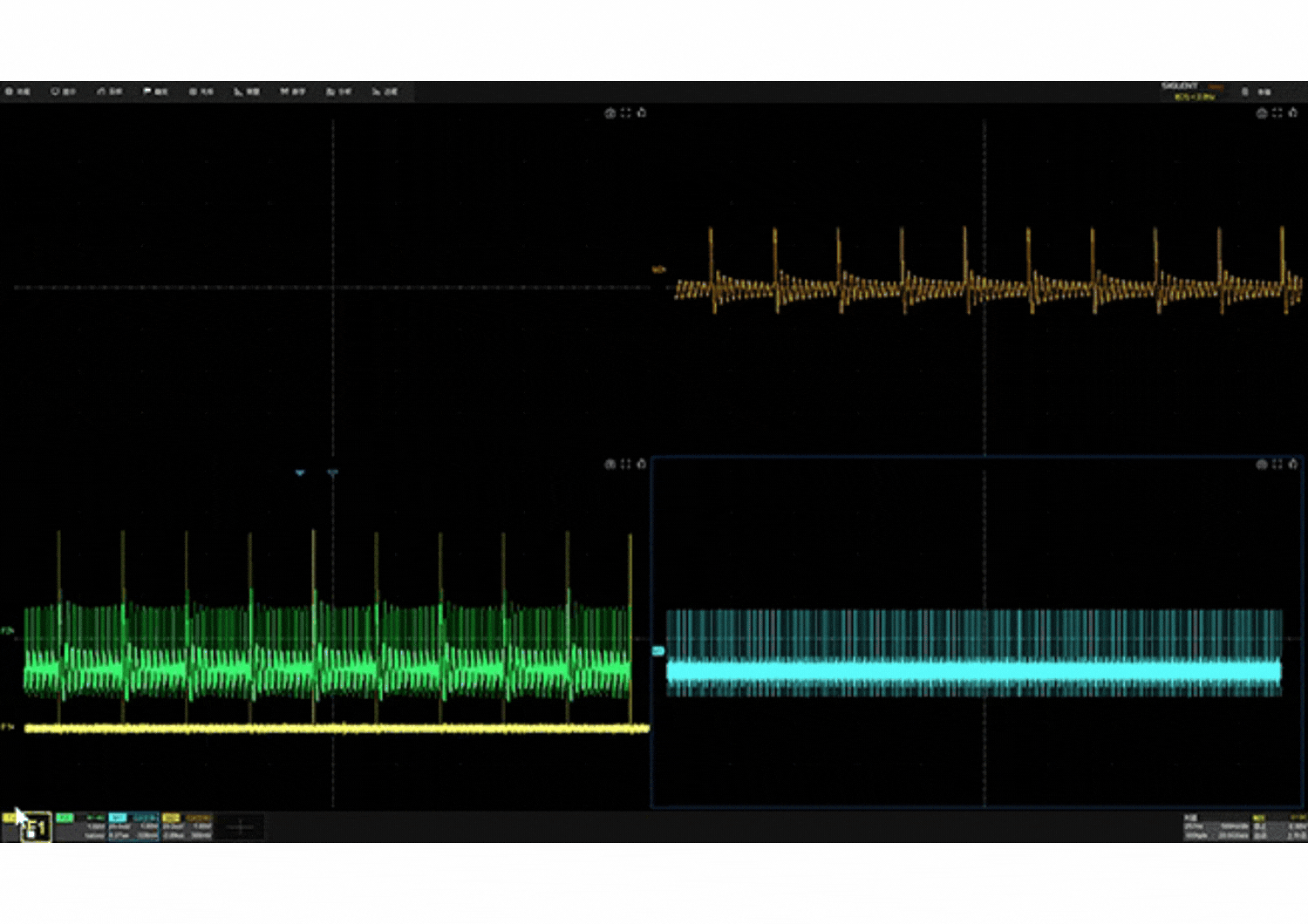Click the round icon in top-right grid header

coord(1261,113)
